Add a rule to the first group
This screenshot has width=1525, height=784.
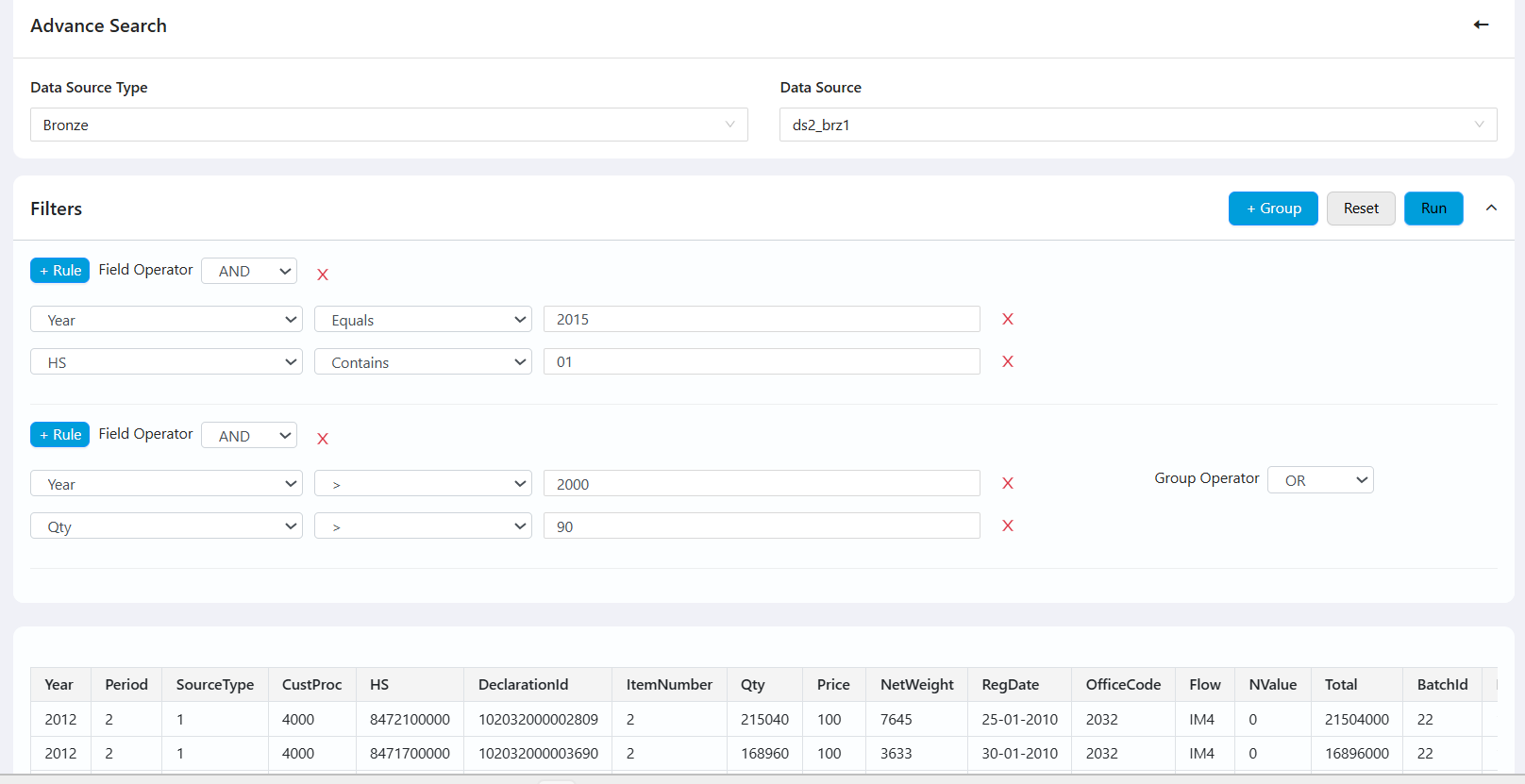pos(59,271)
